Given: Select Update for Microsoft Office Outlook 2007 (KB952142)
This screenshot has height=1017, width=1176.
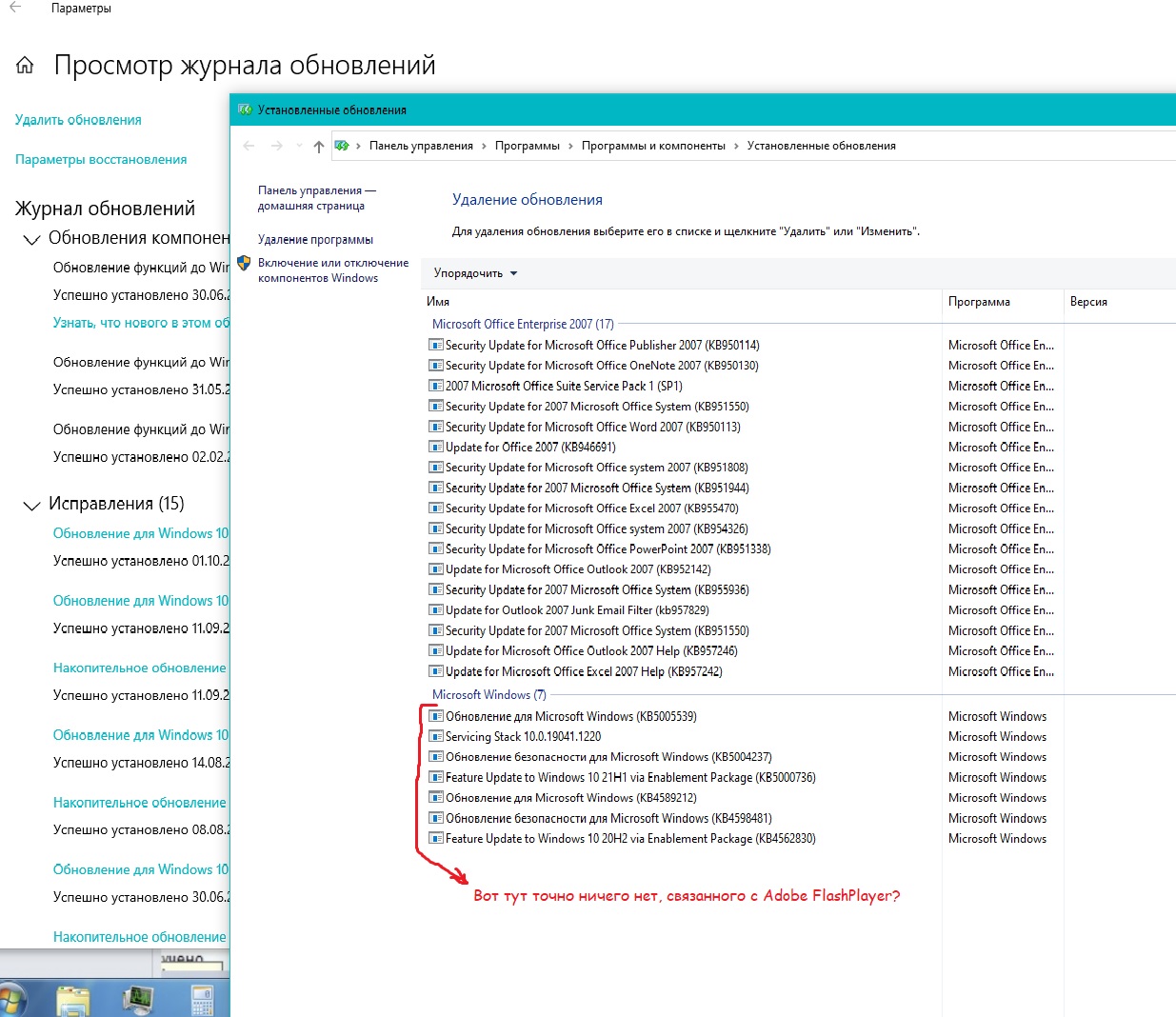Looking at the screenshot, I should pyautogui.click(x=578, y=569).
